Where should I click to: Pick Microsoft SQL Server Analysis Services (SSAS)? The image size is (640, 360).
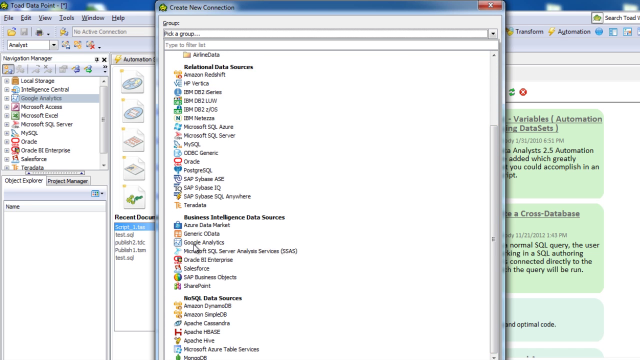click(x=240, y=251)
